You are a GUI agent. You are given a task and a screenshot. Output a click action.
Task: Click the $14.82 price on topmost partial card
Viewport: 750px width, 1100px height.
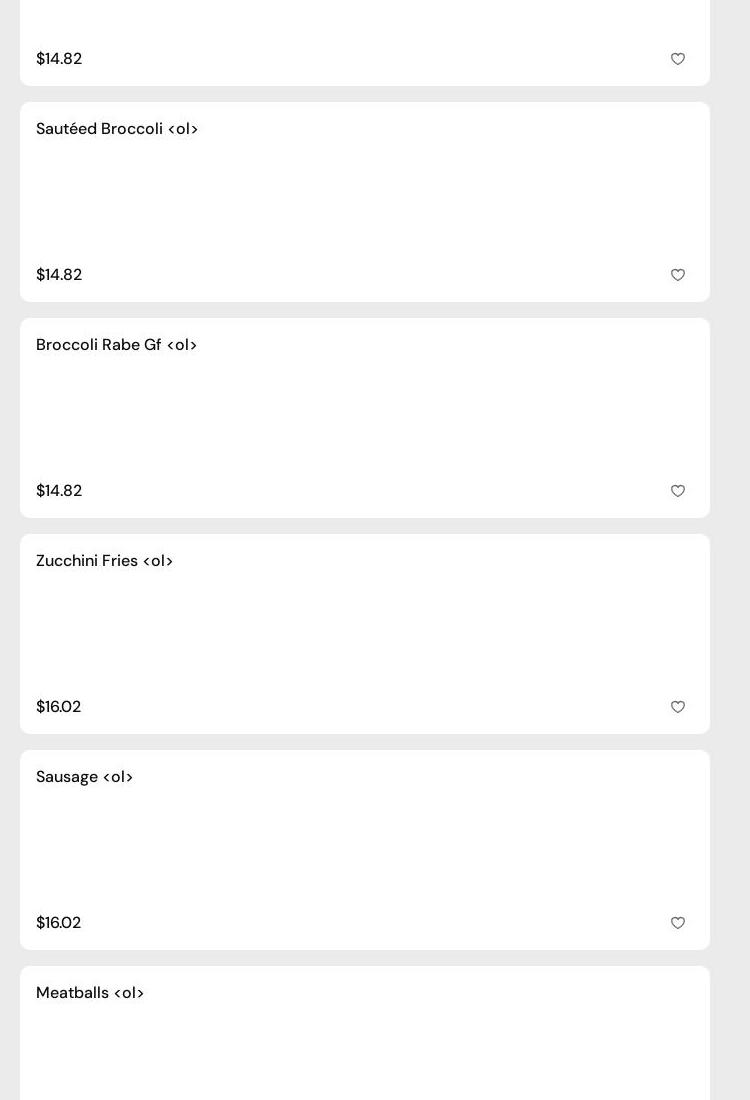59,59
